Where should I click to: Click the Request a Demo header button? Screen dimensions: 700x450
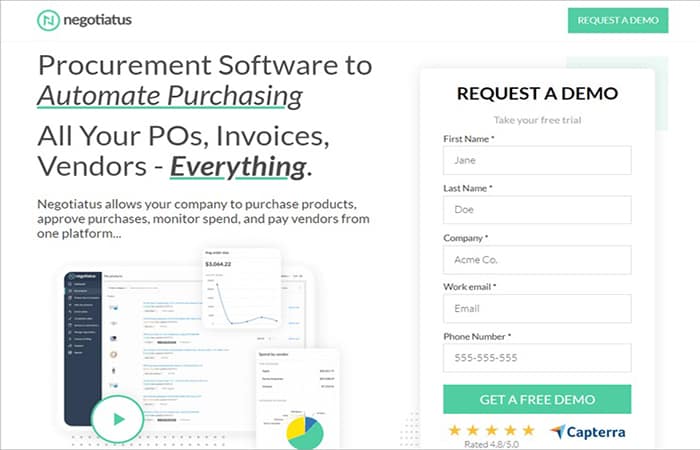coord(618,20)
